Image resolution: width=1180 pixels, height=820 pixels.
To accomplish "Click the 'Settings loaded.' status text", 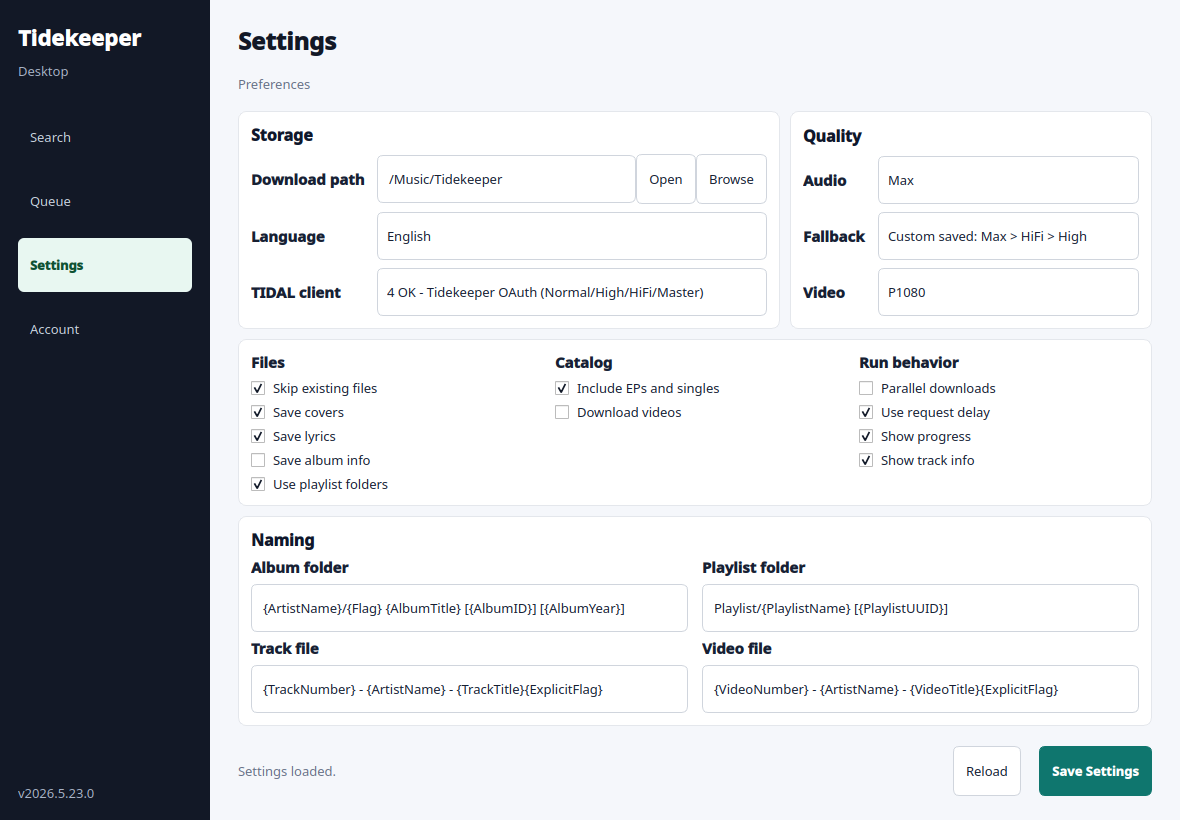I will coord(287,771).
